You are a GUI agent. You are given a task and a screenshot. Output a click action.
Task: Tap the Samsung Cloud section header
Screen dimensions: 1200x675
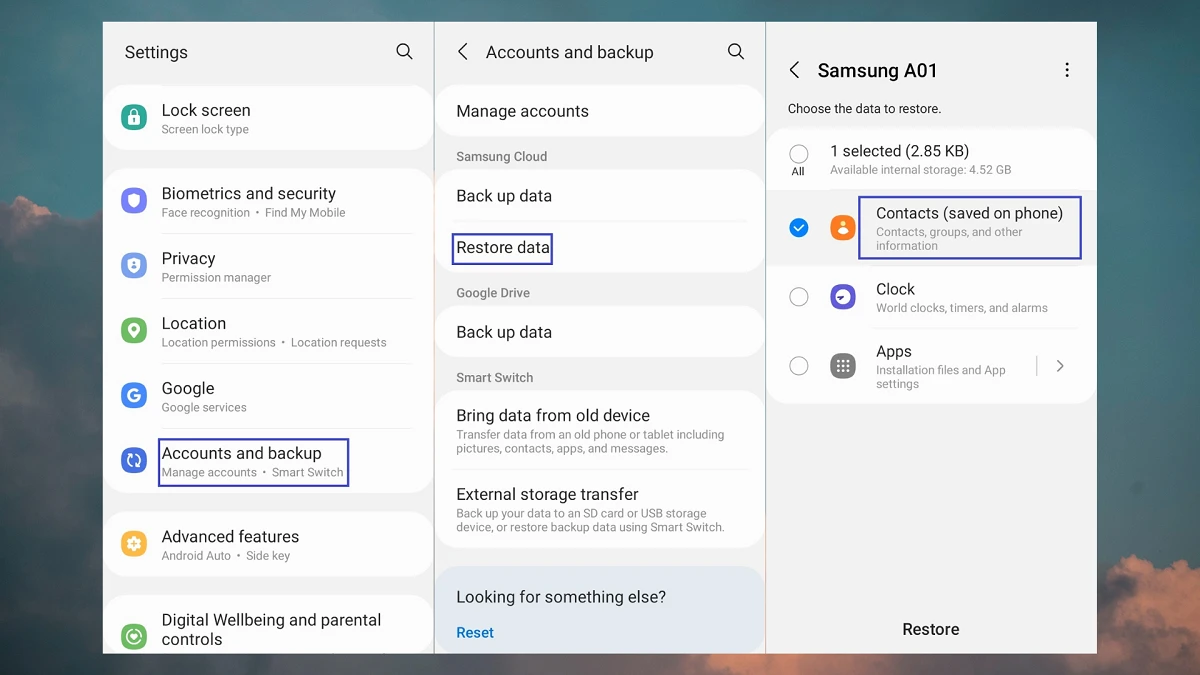[x=501, y=157]
